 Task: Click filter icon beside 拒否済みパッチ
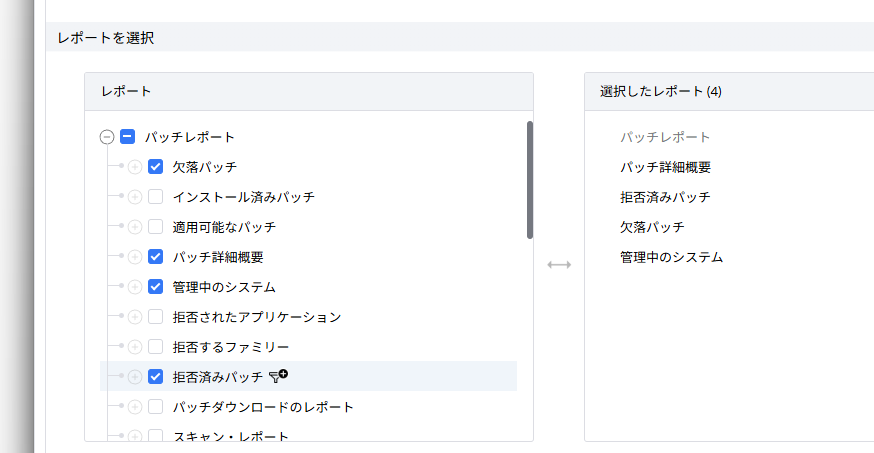[278, 376]
